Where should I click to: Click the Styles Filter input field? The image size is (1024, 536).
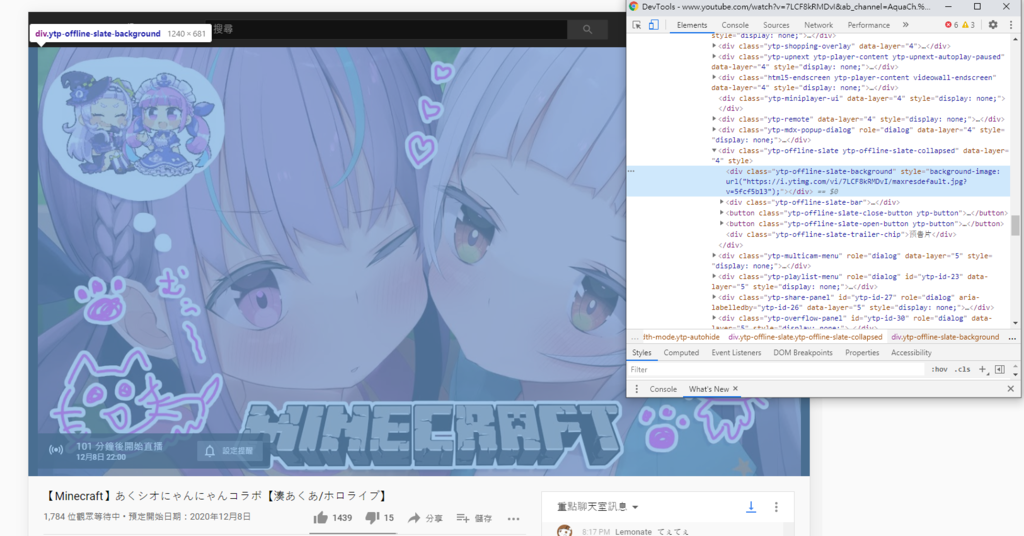(x=777, y=370)
